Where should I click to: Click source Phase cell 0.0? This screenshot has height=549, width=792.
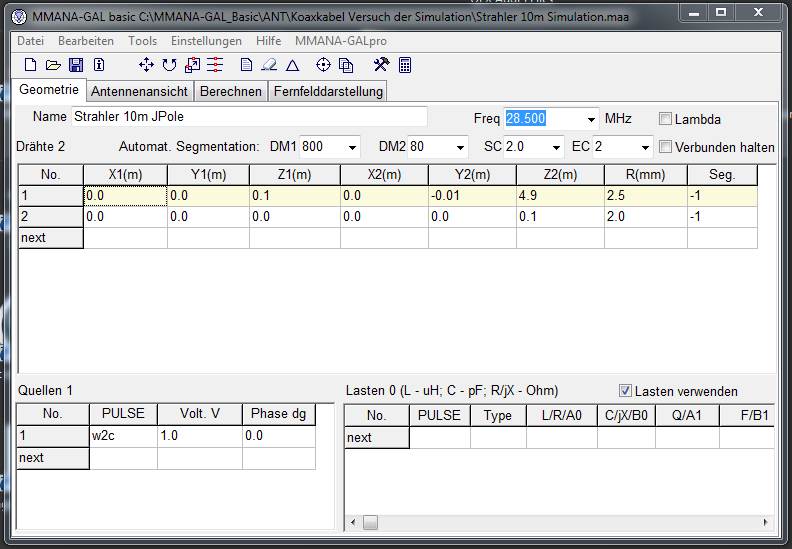pos(279,436)
